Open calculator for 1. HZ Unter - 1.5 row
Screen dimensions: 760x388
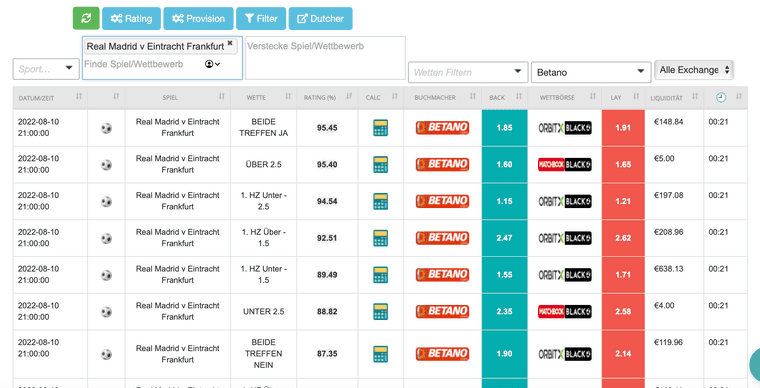[x=380, y=275]
